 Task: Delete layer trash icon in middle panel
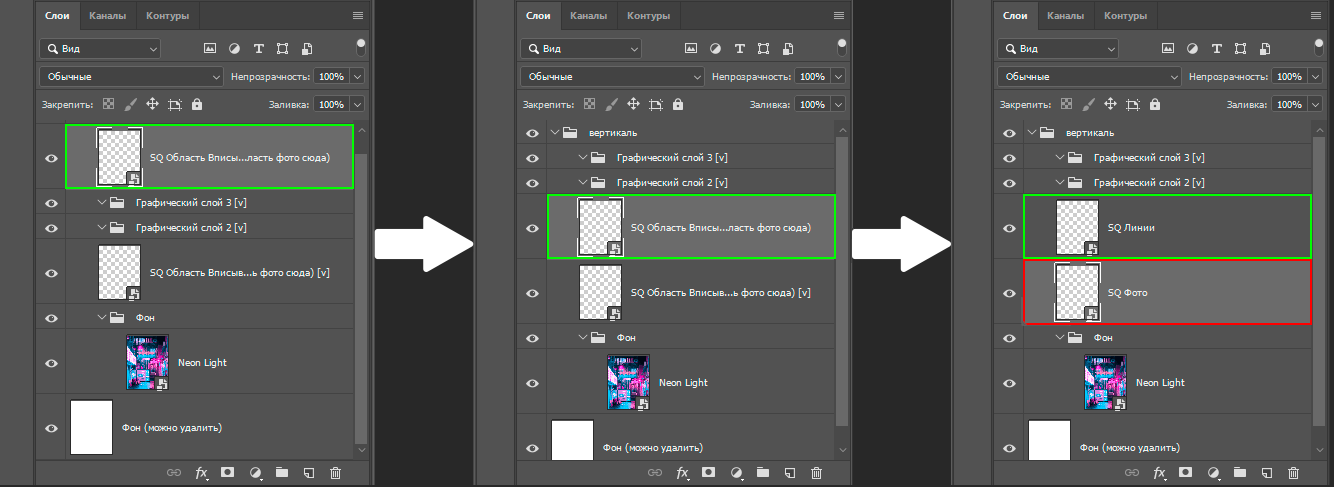coord(816,472)
